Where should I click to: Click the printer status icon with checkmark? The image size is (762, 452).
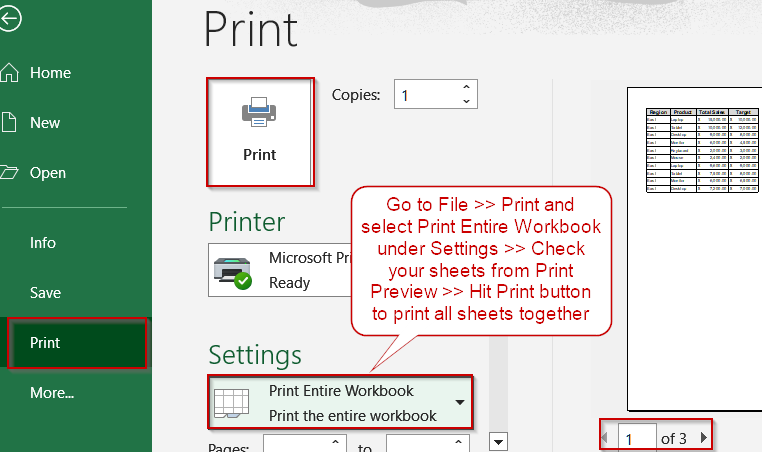coord(233,273)
